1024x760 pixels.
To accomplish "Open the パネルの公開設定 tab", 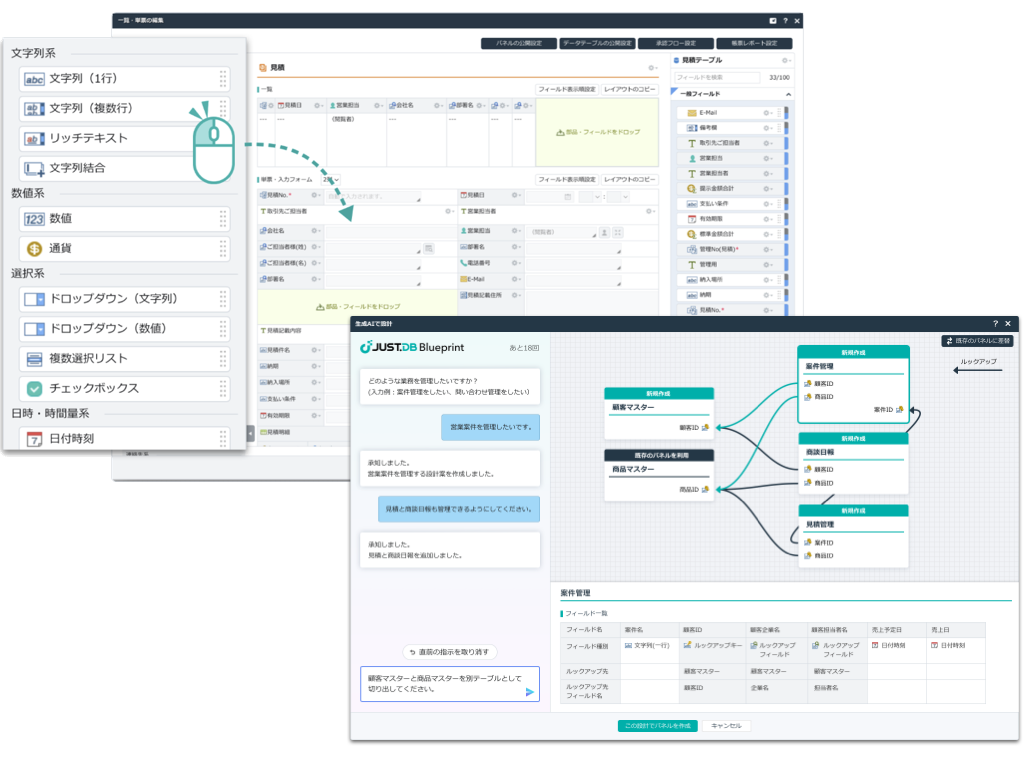I will pos(518,44).
